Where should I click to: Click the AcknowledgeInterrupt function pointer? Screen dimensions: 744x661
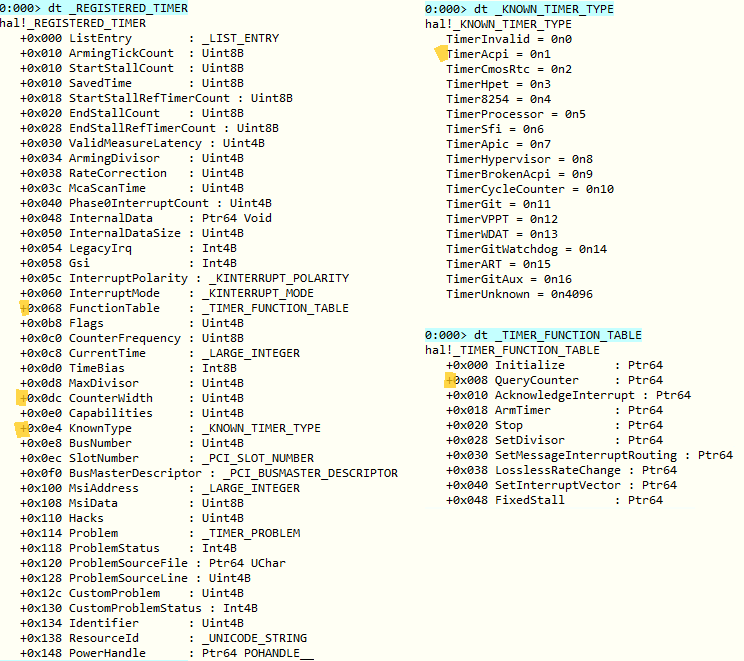tap(568, 395)
